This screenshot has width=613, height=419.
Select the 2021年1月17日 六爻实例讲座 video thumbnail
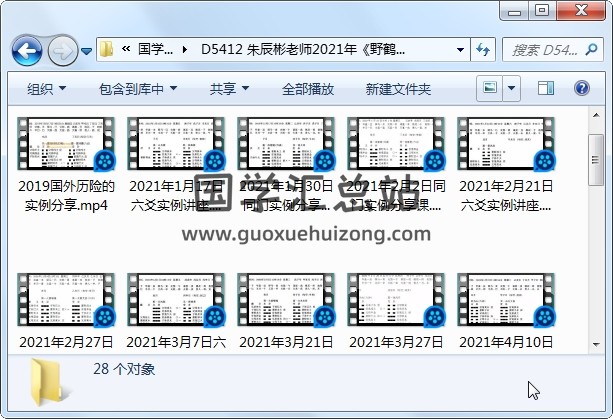pyautogui.click(x=176, y=143)
